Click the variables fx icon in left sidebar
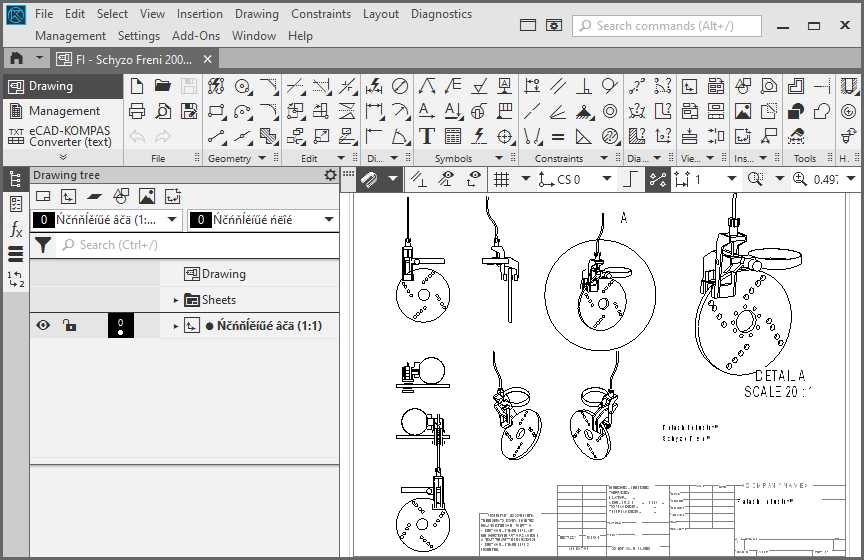The image size is (864, 560). (x=15, y=230)
